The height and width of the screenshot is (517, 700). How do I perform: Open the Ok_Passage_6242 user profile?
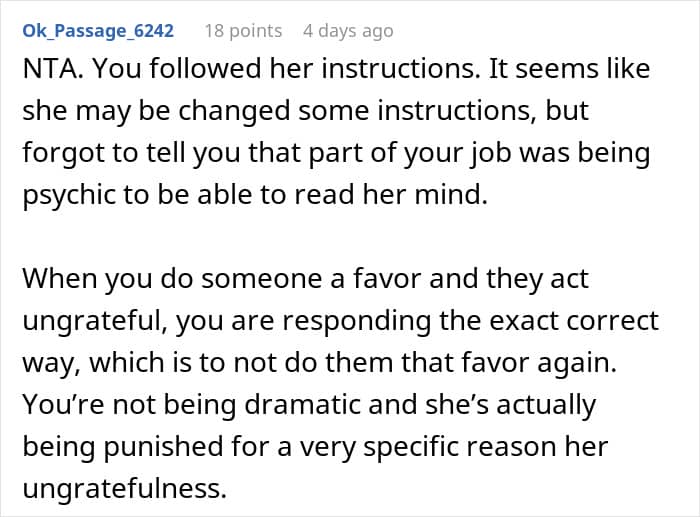pos(98,31)
